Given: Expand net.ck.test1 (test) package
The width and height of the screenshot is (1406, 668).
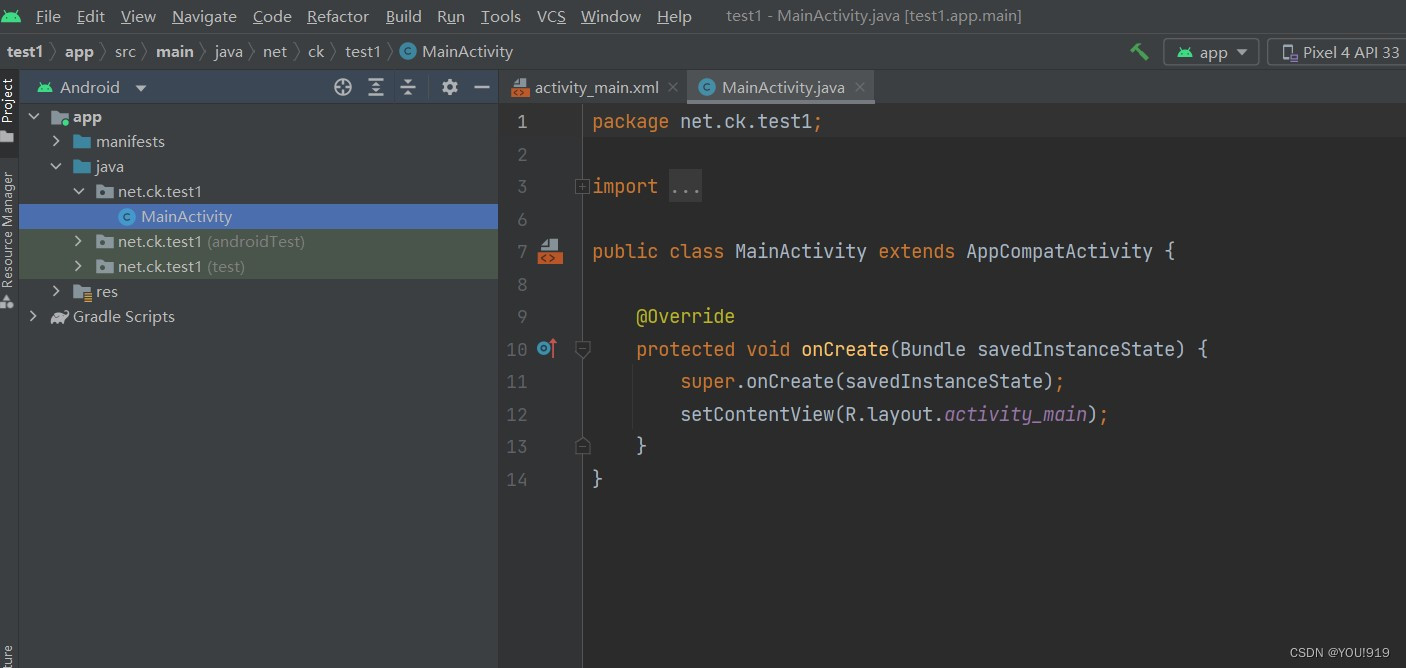Looking at the screenshot, I should 79,266.
